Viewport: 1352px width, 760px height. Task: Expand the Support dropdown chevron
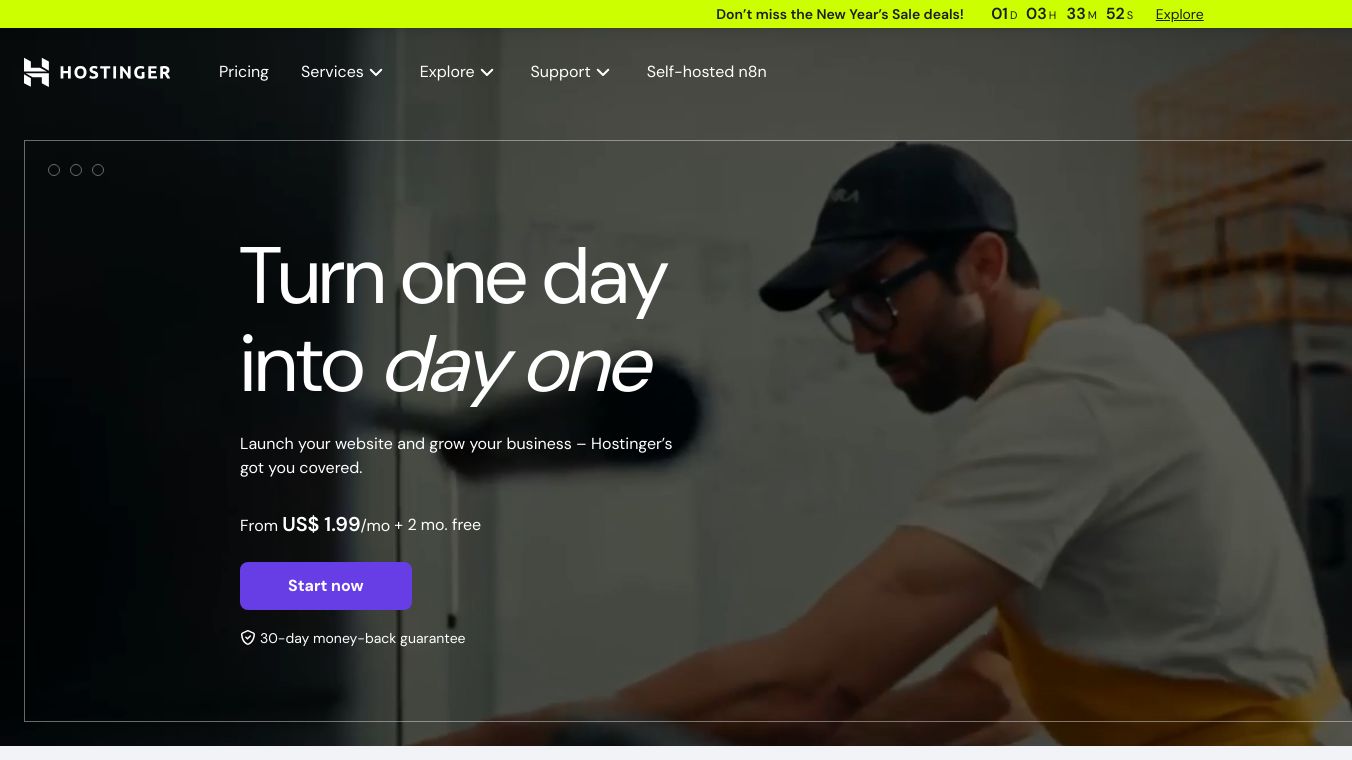pos(603,72)
